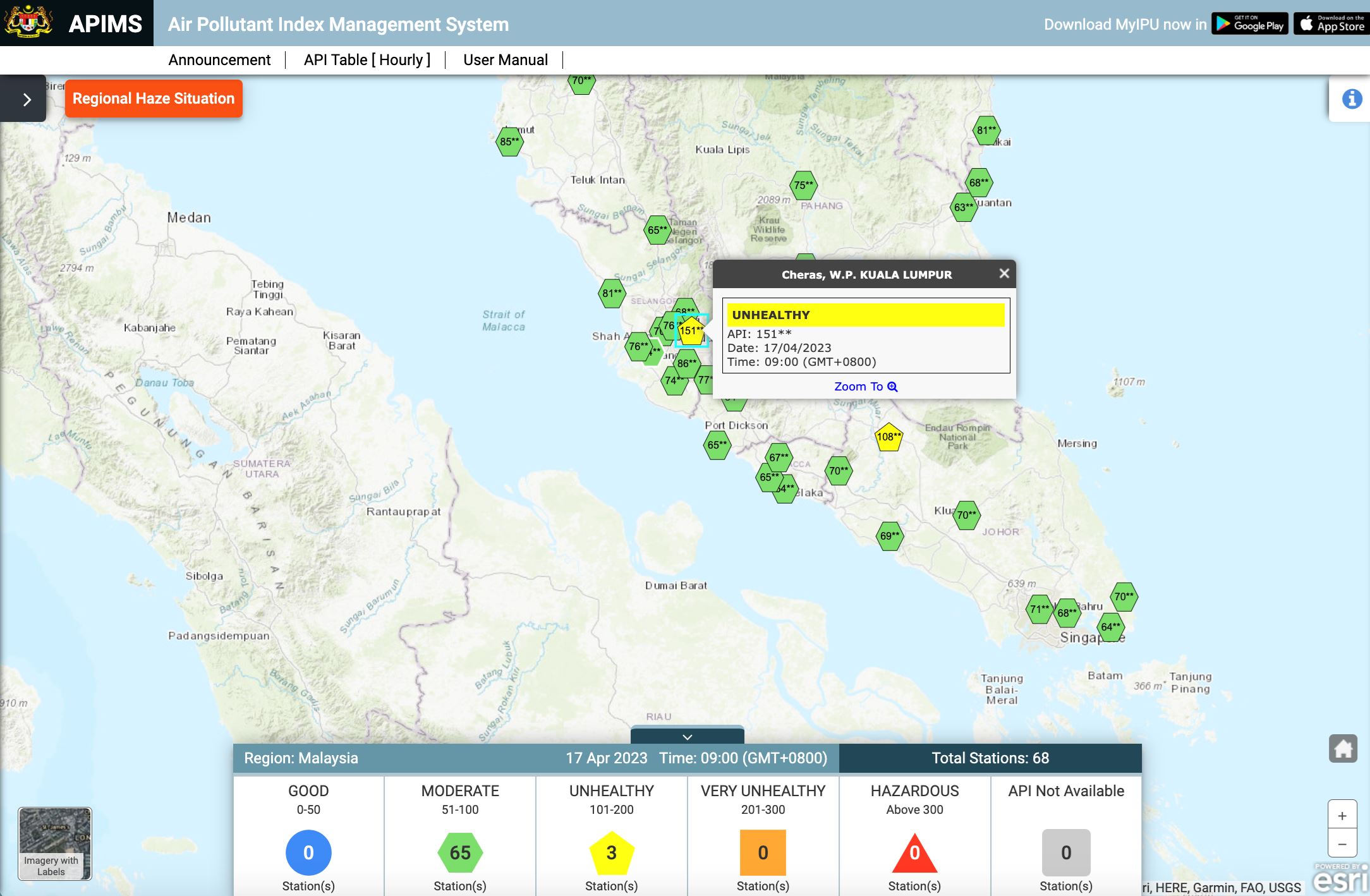The width and height of the screenshot is (1370, 896).
Task: Click the home icon to reset map extent
Action: pos(1343,748)
